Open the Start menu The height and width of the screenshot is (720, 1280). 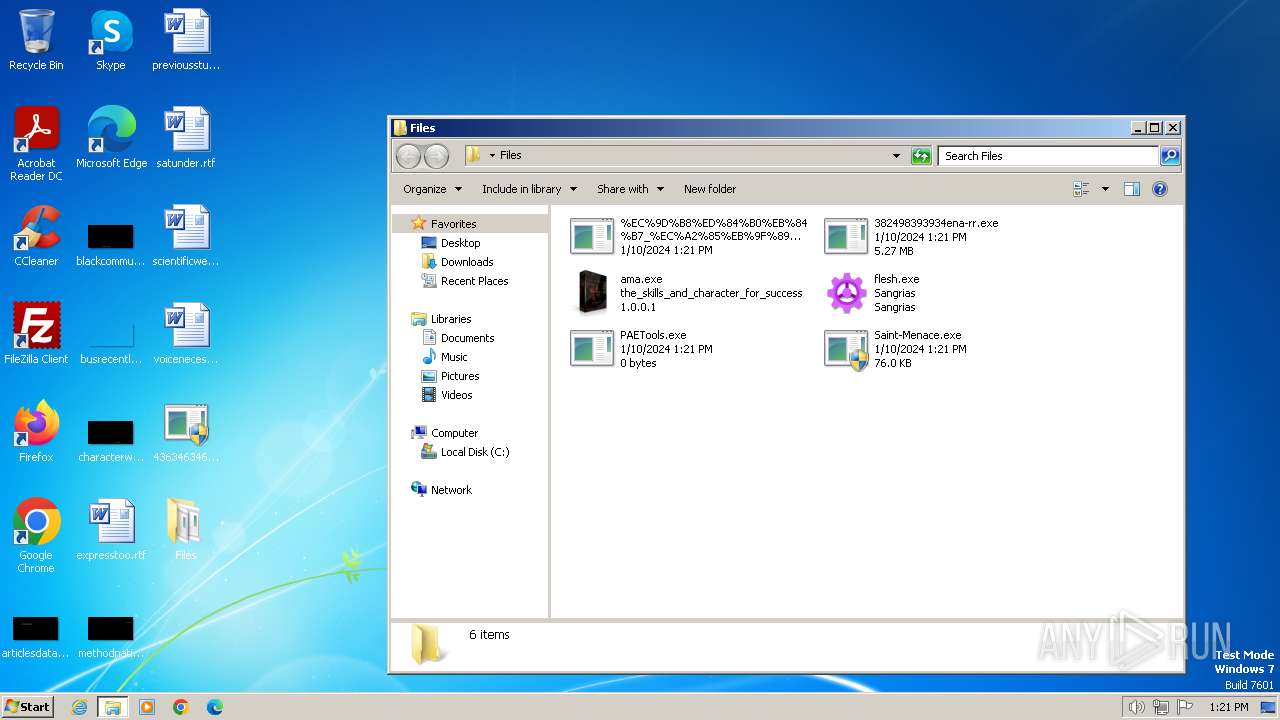pyautogui.click(x=27, y=707)
